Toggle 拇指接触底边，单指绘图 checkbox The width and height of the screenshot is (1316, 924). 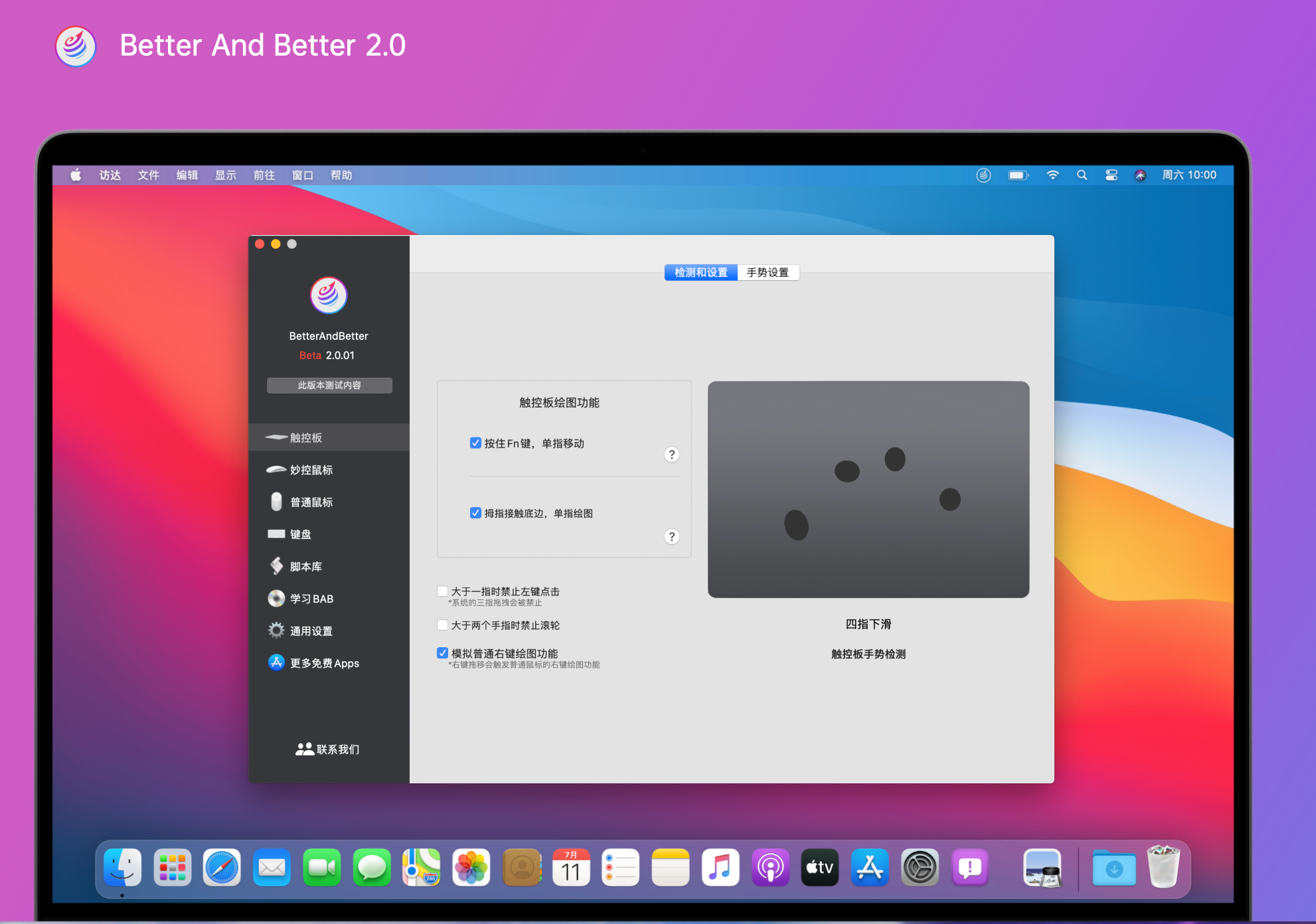click(x=475, y=512)
